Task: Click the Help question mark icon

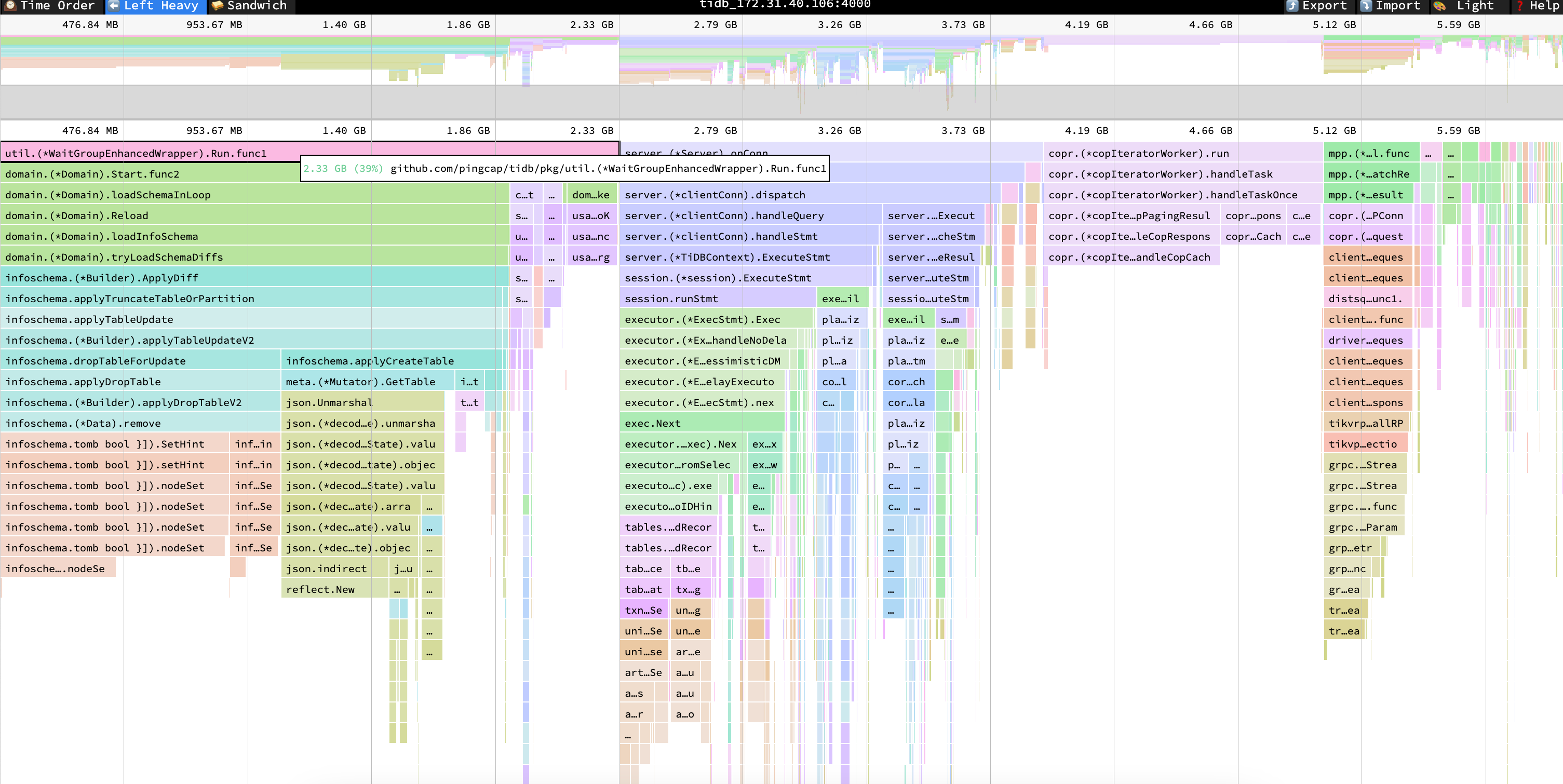Action: (1520, 6)
